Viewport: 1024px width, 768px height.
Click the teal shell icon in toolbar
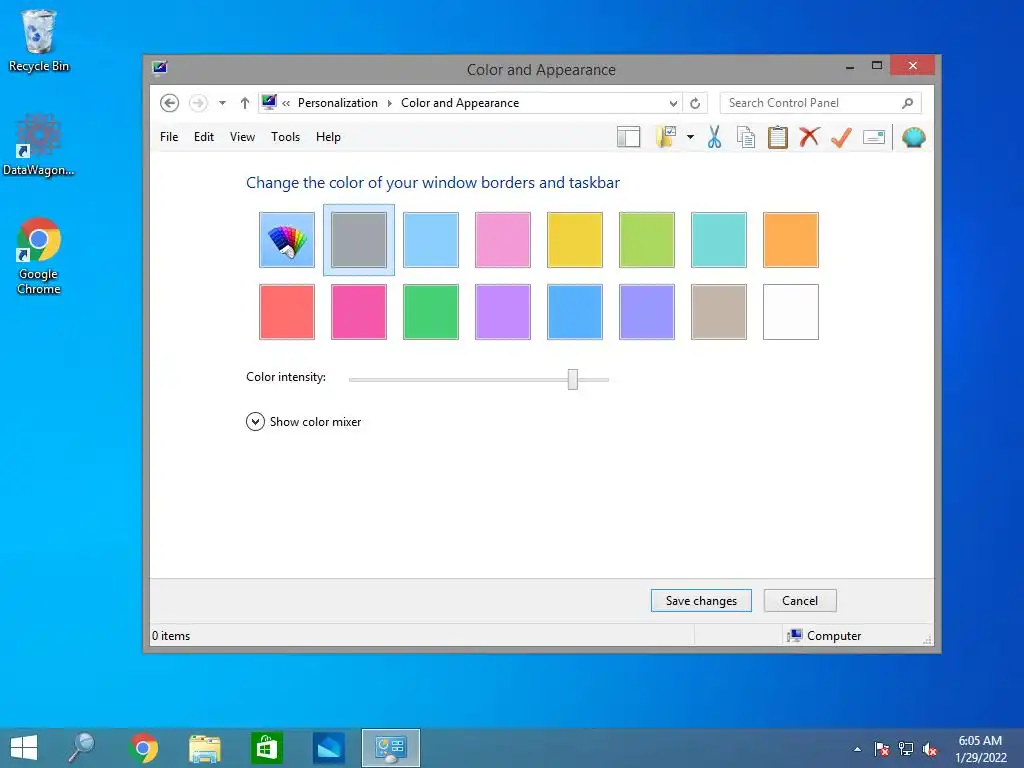point(914,137)
